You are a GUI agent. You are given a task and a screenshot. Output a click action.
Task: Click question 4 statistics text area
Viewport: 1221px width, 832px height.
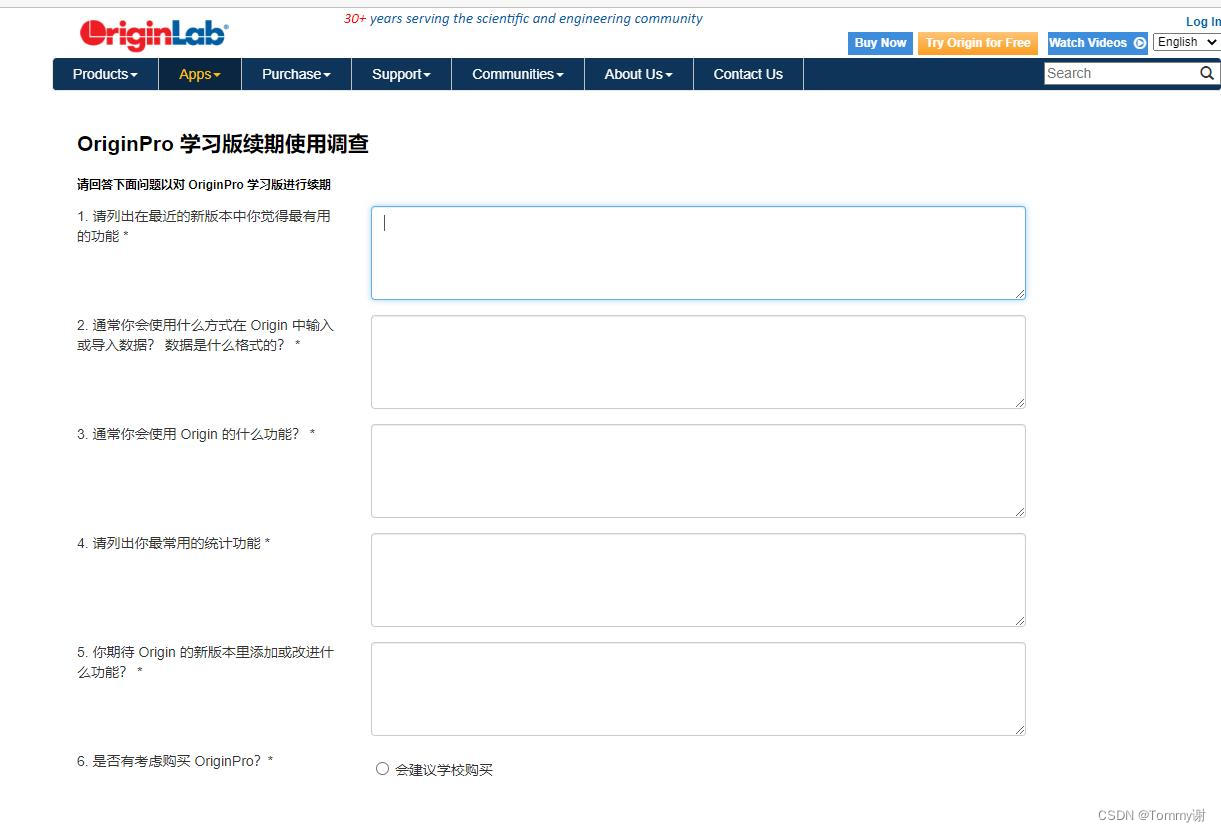tap(698, 580)
